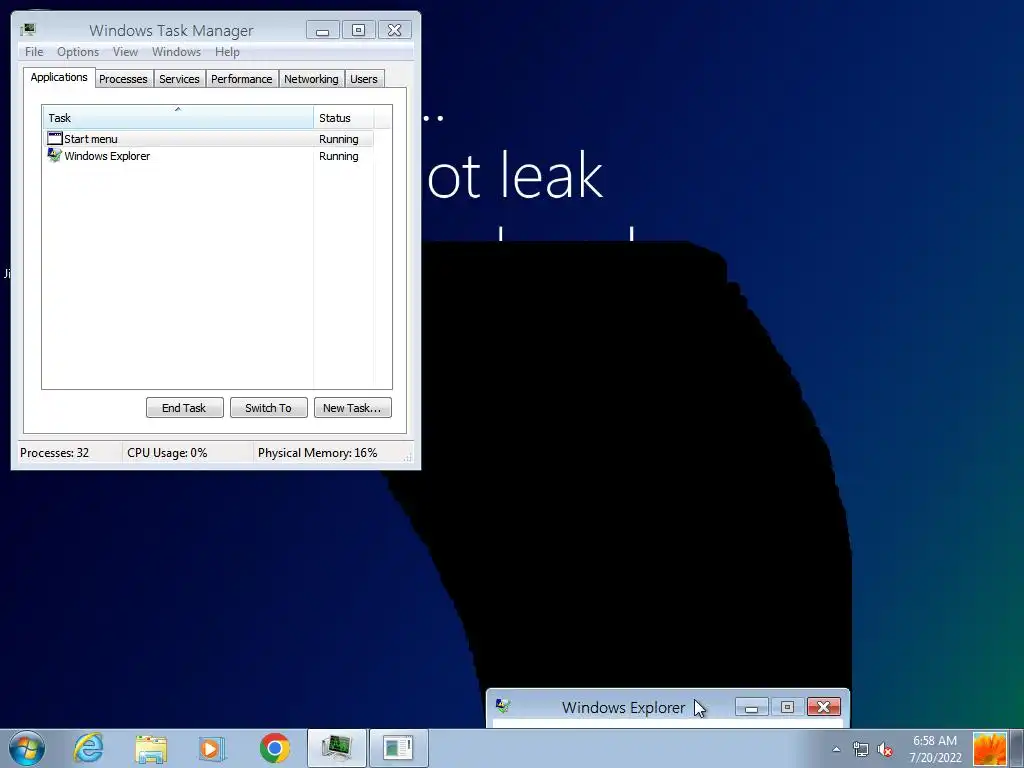
Task: Click Physical Memory: 16% status entry
Action: (317, 453)
